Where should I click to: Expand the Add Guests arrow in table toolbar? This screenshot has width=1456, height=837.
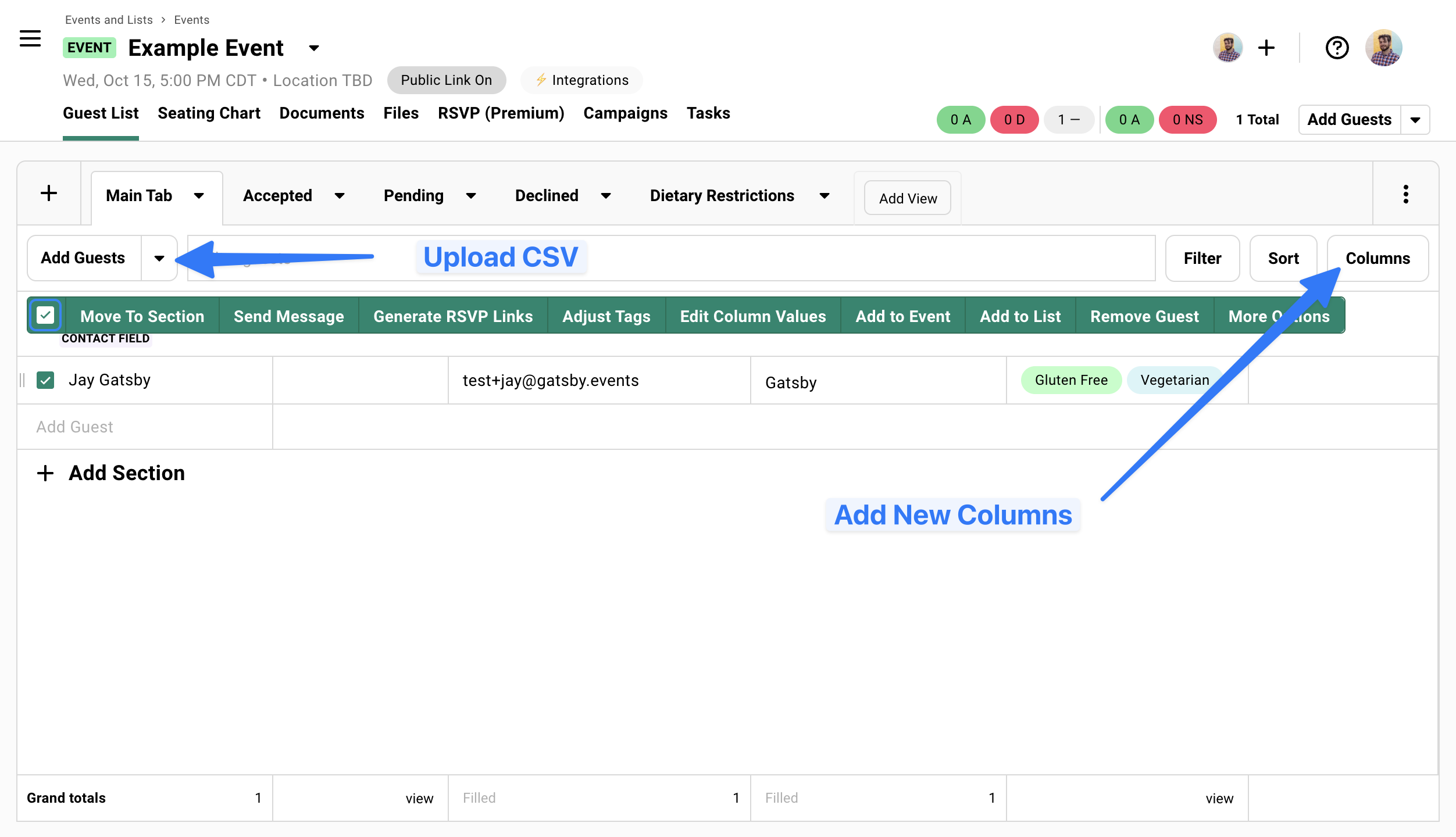pyautogui.click(x=159, y=258)
